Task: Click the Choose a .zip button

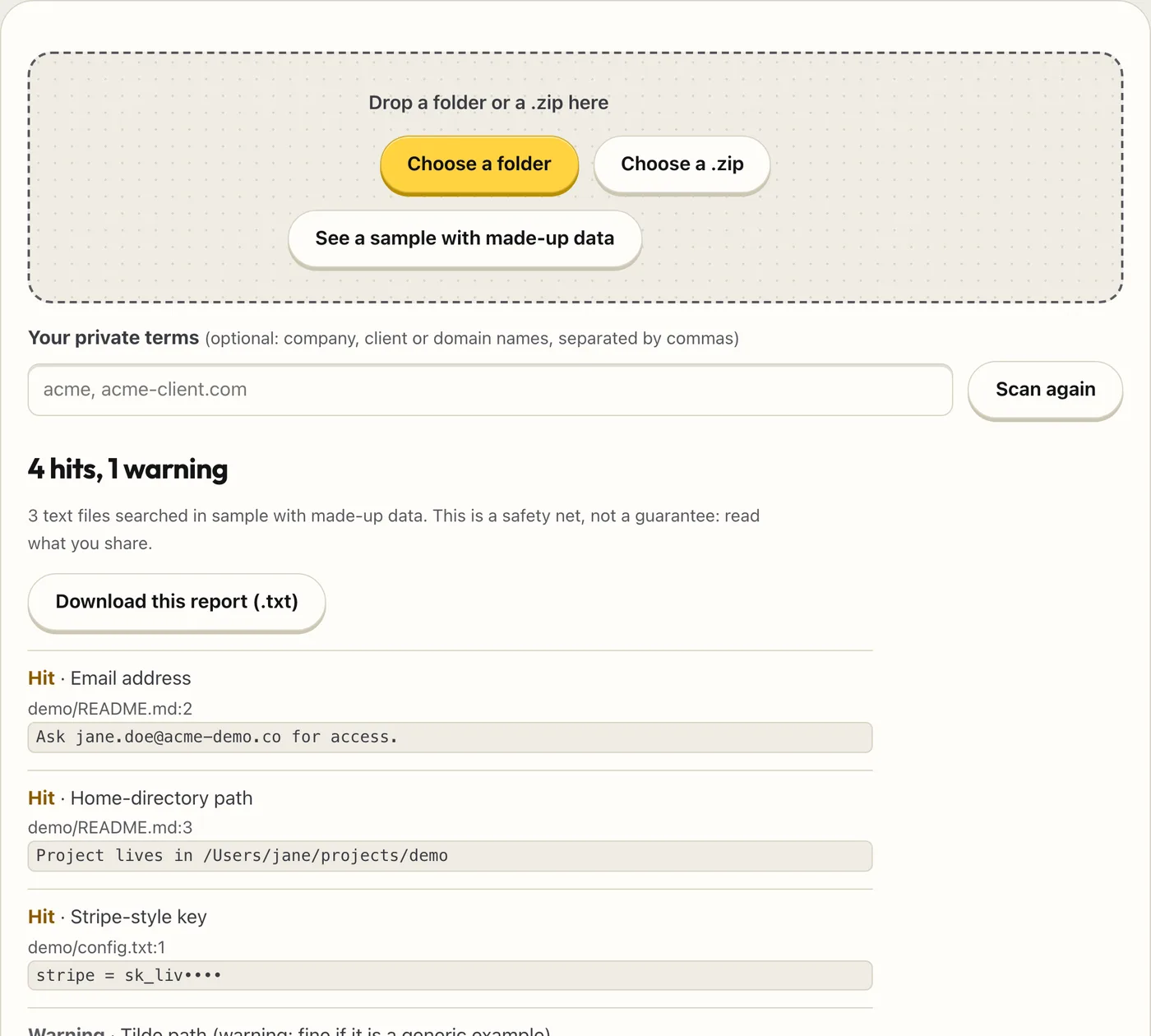Action: (682, 164)
